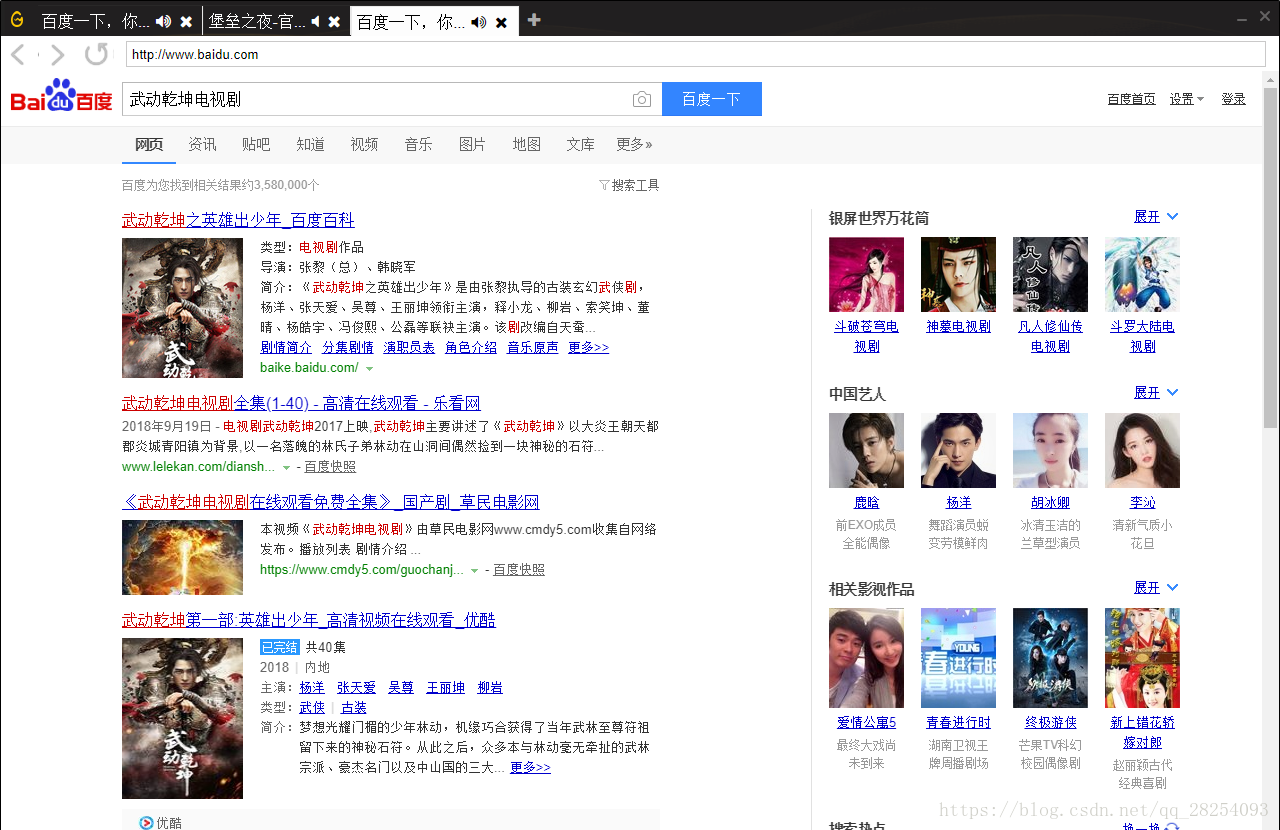Expand the 相关影视作品 section with 展开

pyautogui.click(x=1156, y=588)
